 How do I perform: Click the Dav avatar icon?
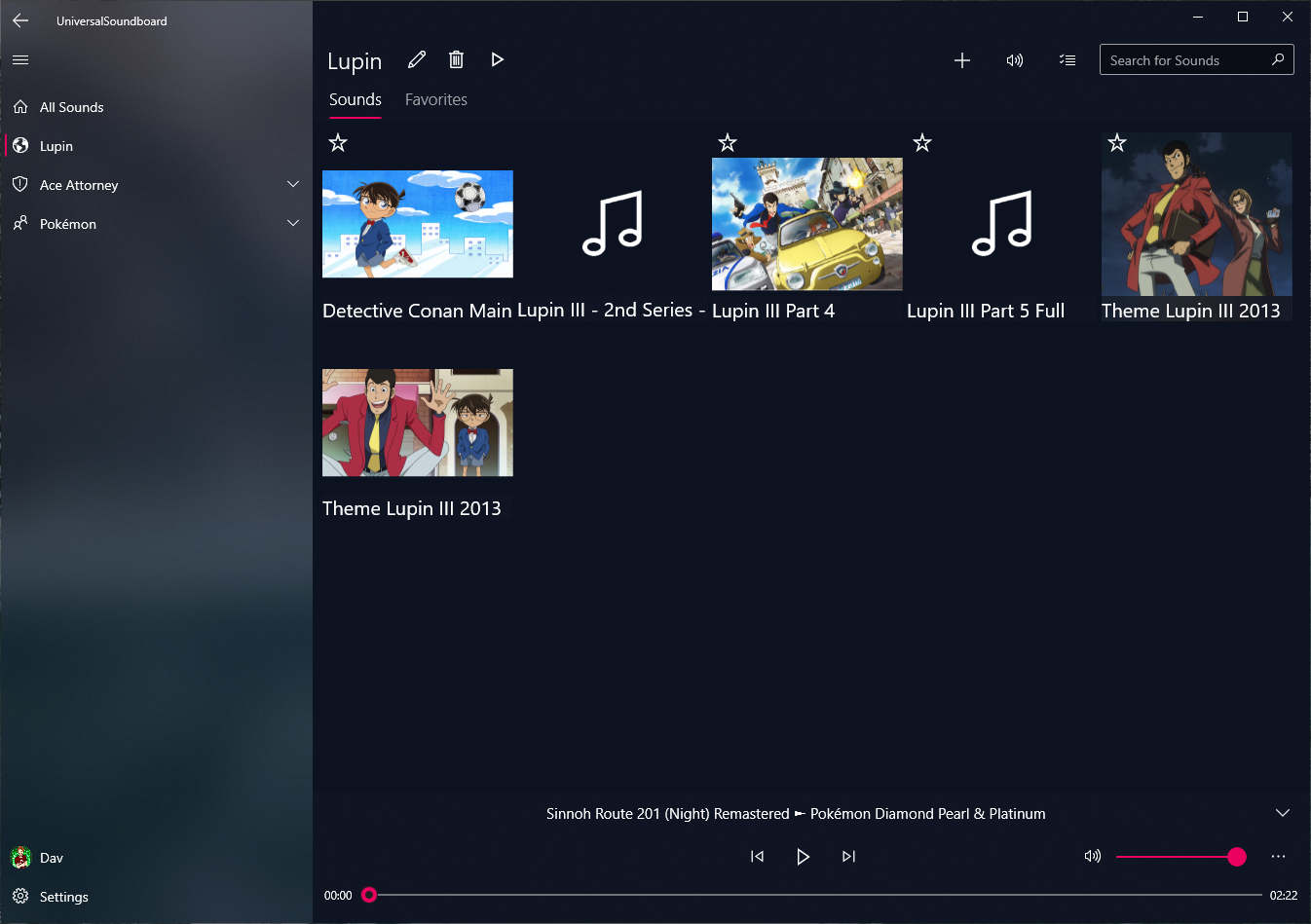pos(20,858)
